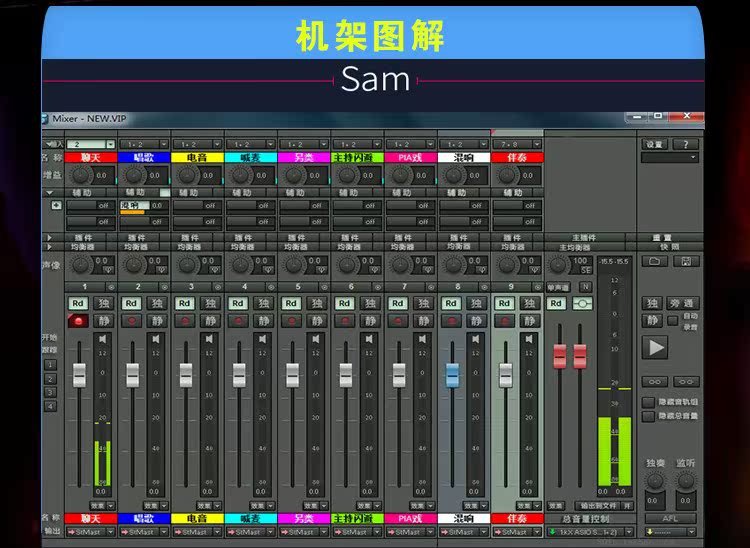This screenshot has width=750, height=548.
Task: Solo channel 1 with 独 button
Action: click(x=103, y=303)
